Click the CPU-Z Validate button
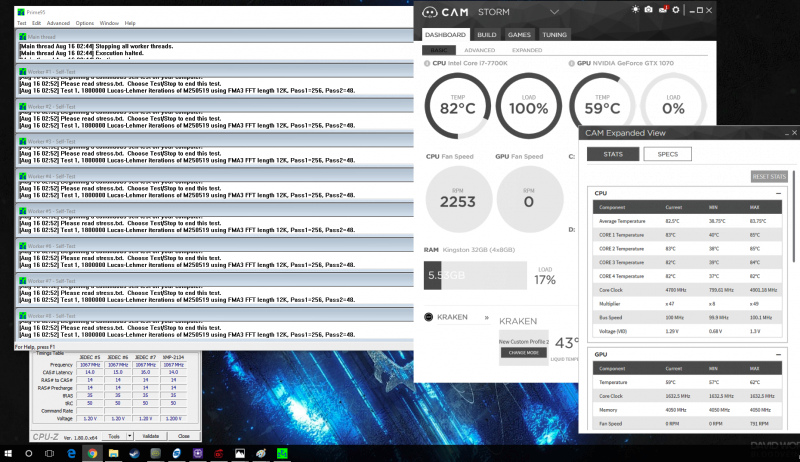The height and width of the screenshot is (462, 800). (x=151, y=437)
